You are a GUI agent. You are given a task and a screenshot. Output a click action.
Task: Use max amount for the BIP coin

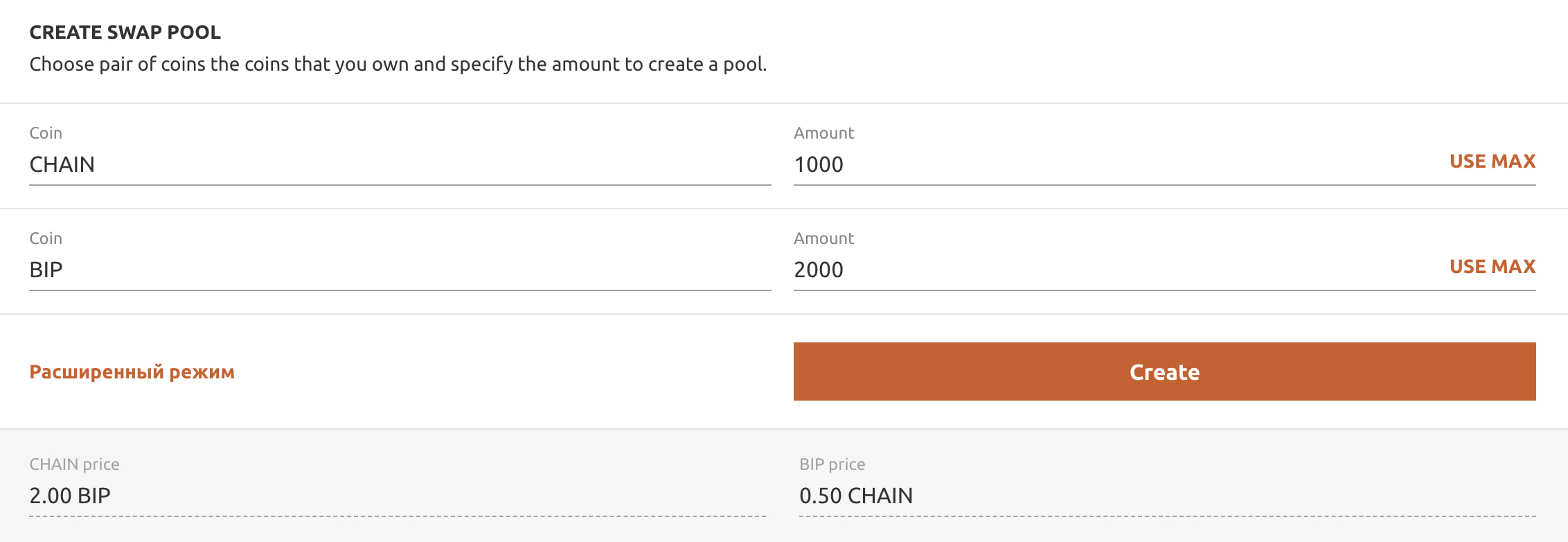coord(1493,267)
